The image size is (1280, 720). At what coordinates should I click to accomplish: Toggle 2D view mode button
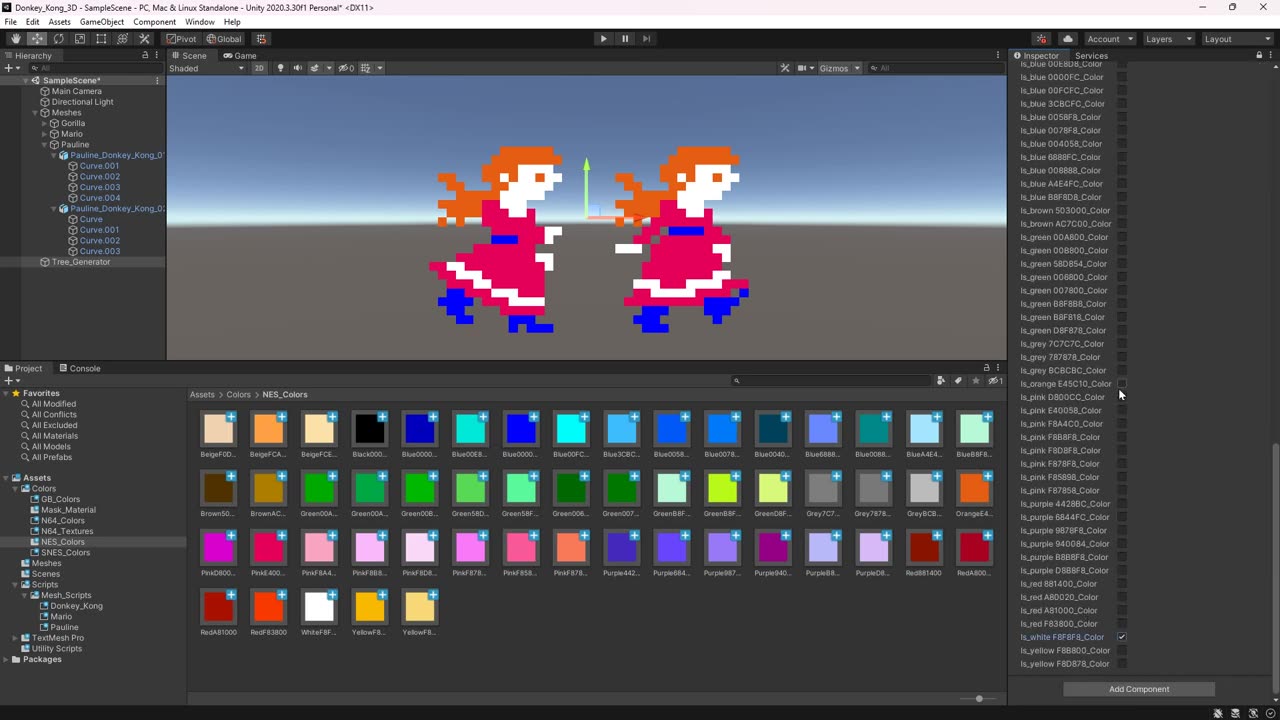click(x=259, y=68)
